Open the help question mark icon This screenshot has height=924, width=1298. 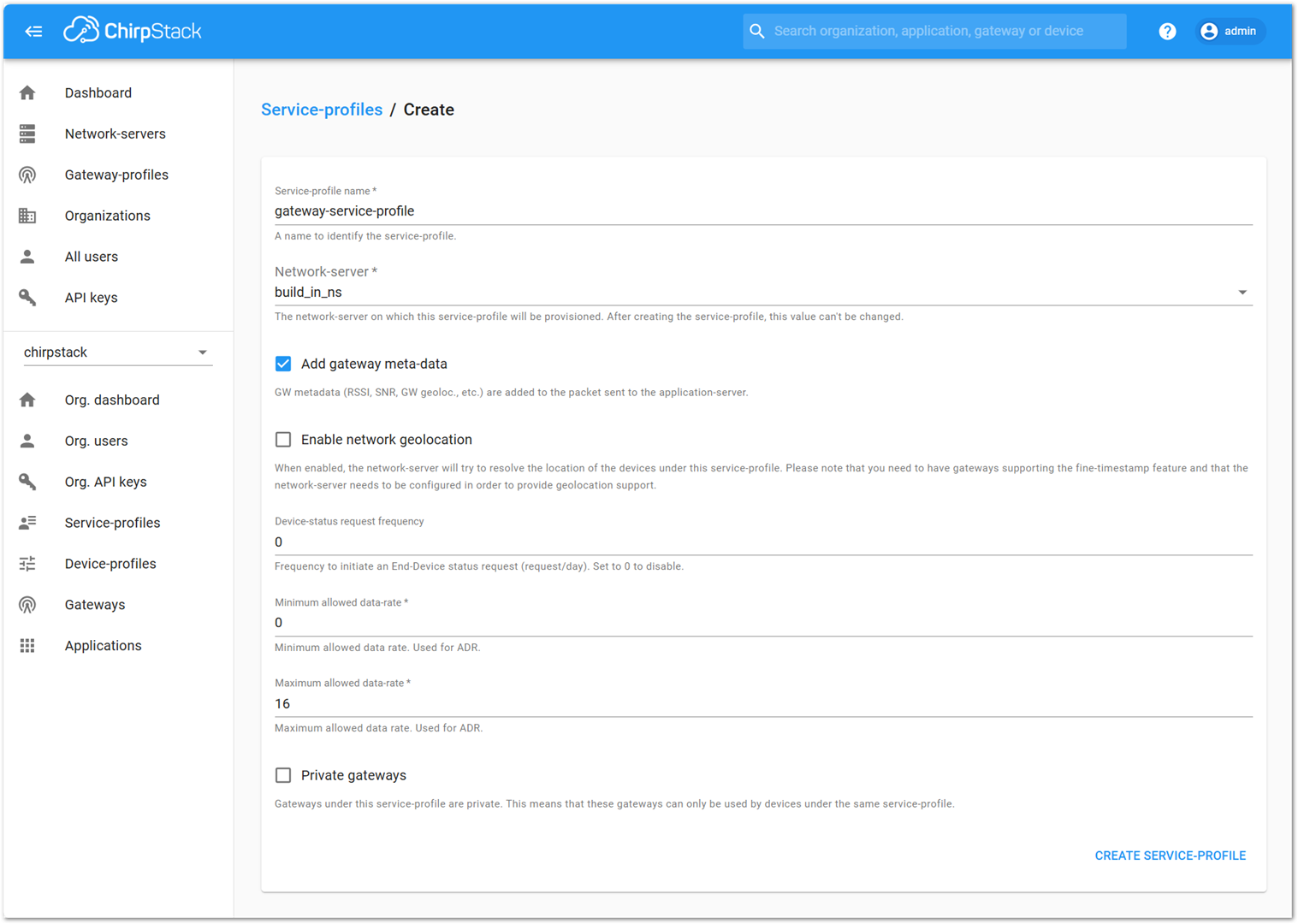1167,32
